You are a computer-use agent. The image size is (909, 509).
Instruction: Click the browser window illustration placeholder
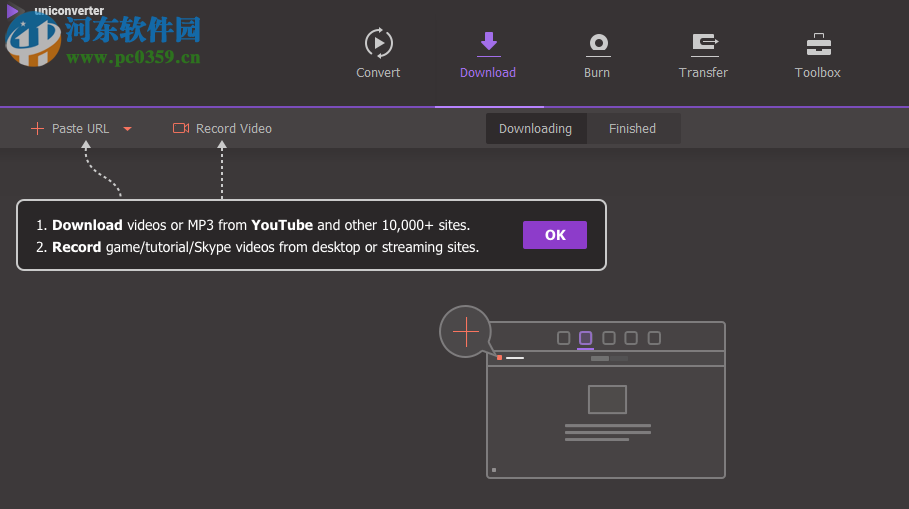[606, 400]
